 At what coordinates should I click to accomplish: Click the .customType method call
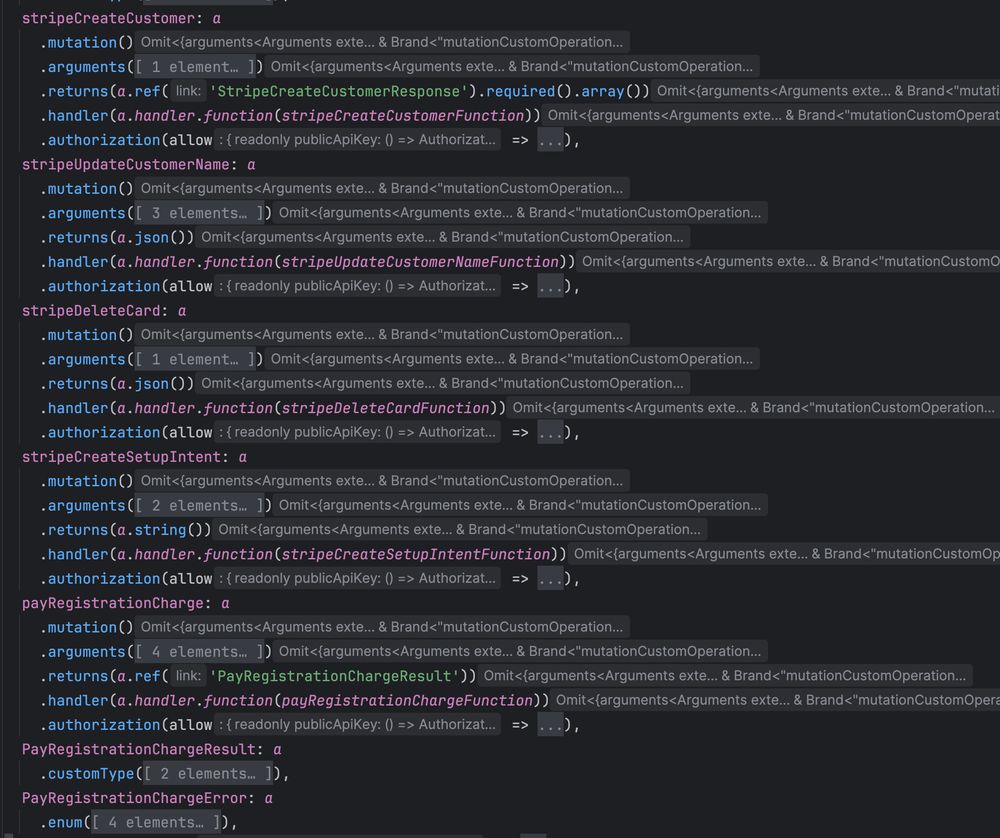87,774
